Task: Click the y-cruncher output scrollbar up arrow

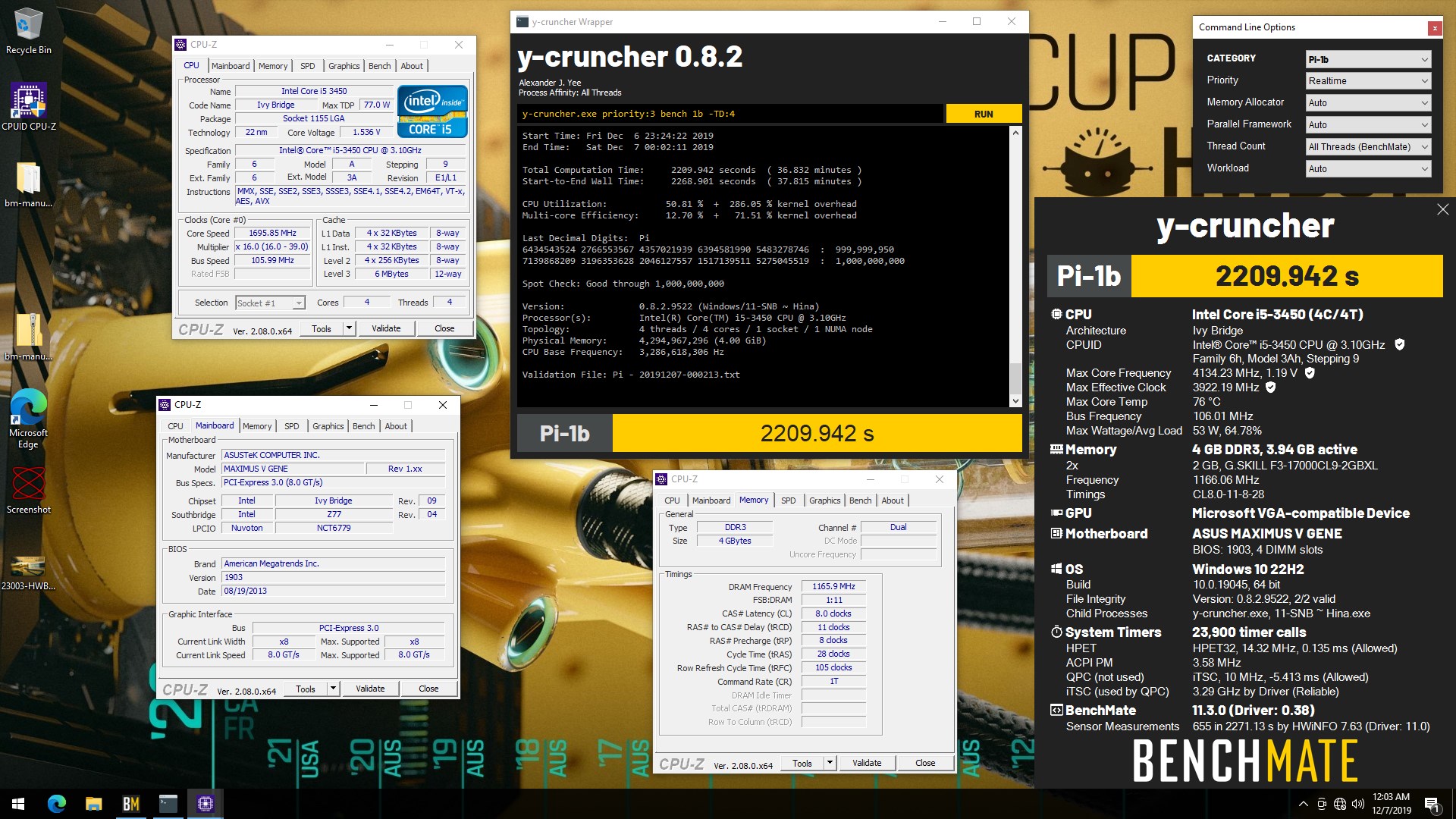Action: pos(1015,133)
